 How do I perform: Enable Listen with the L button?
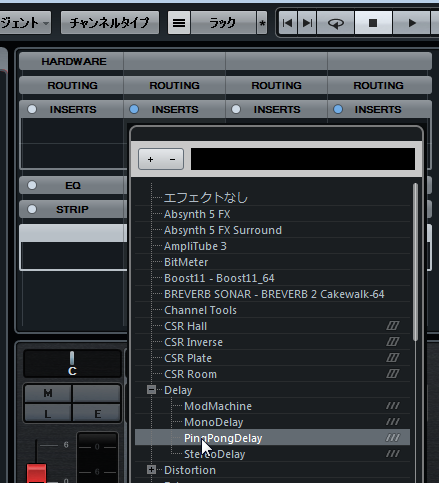(48, 414)
